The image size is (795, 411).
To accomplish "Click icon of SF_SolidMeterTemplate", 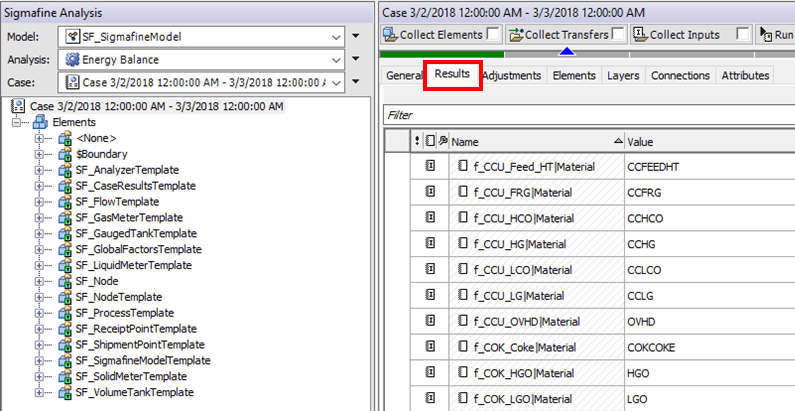I will click(65, 377).
